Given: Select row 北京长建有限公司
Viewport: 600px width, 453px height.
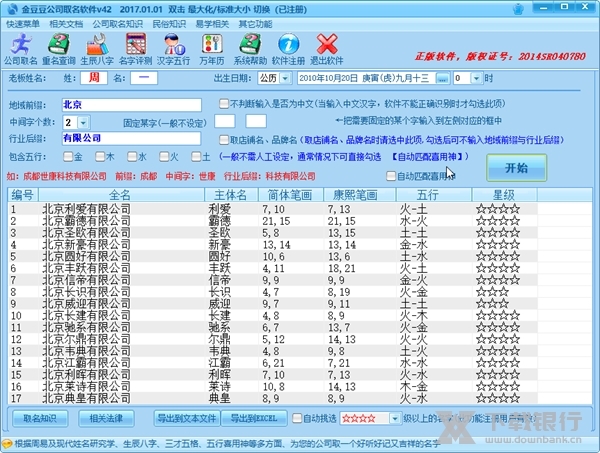Looking at the screenshot, I should coord(272,316).
